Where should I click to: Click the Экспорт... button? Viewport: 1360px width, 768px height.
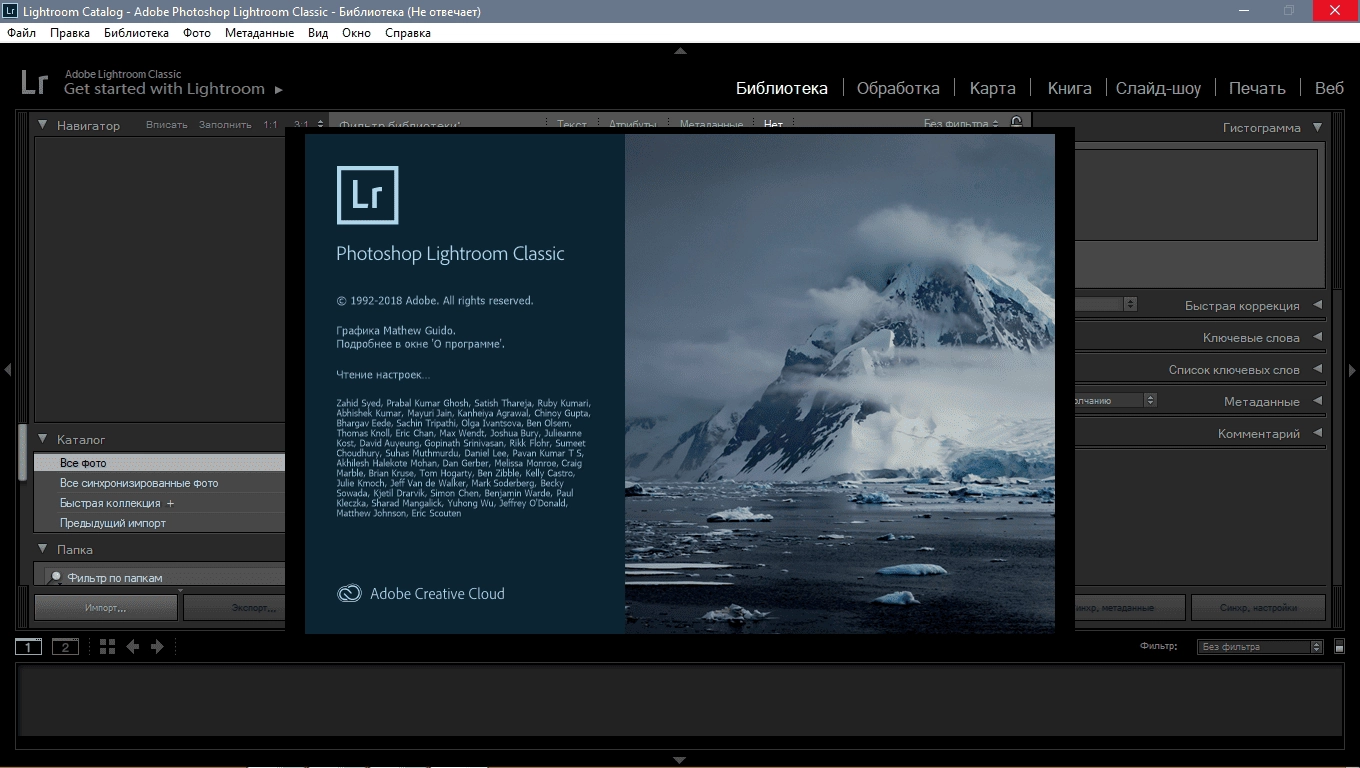(234, 607)
